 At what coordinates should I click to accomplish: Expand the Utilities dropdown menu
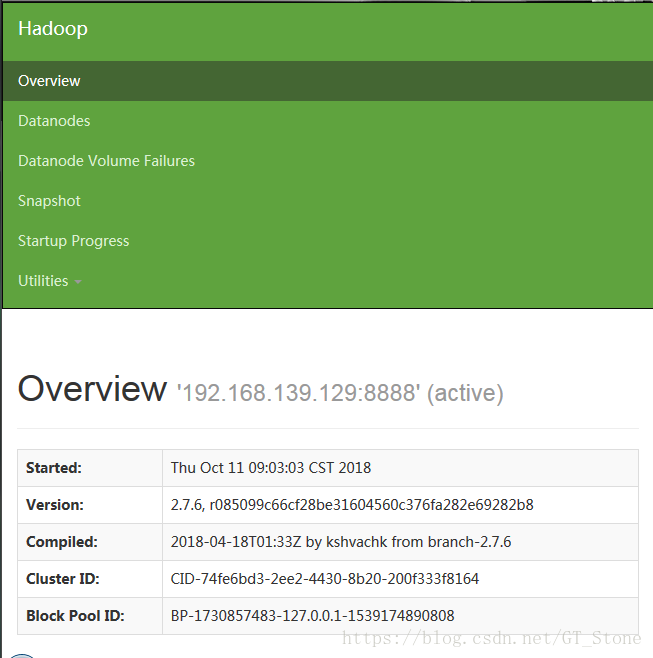point(50,281)
